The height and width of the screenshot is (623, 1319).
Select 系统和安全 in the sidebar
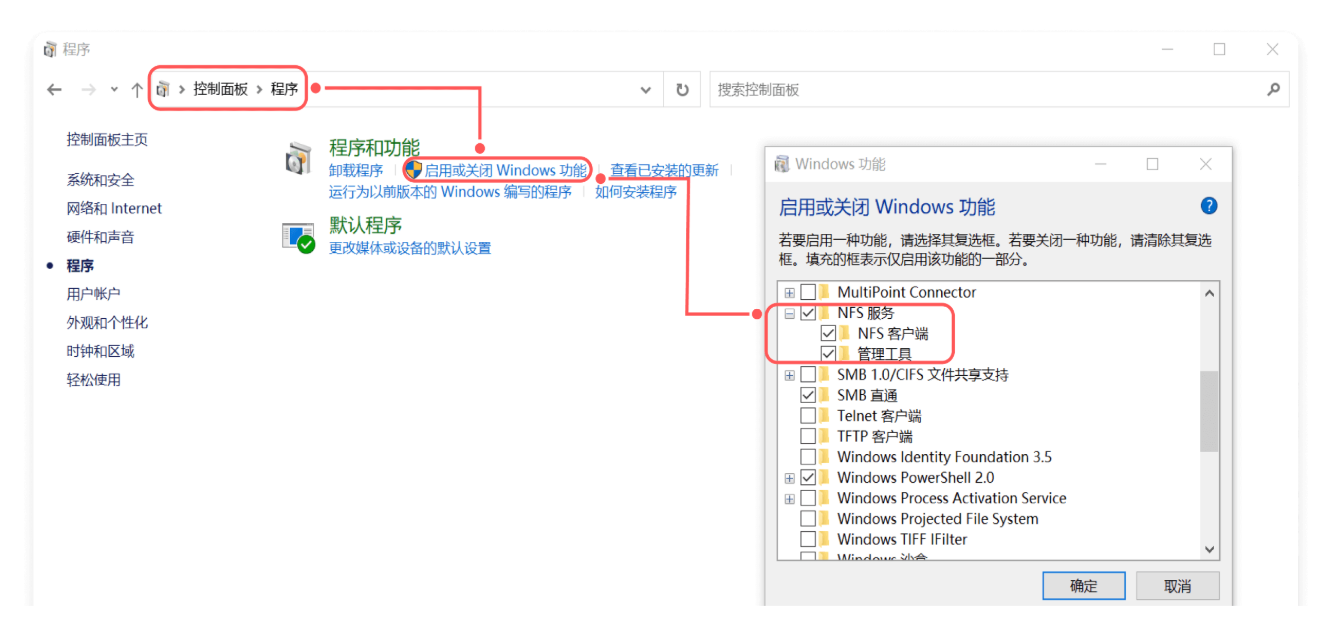[100, 180]
